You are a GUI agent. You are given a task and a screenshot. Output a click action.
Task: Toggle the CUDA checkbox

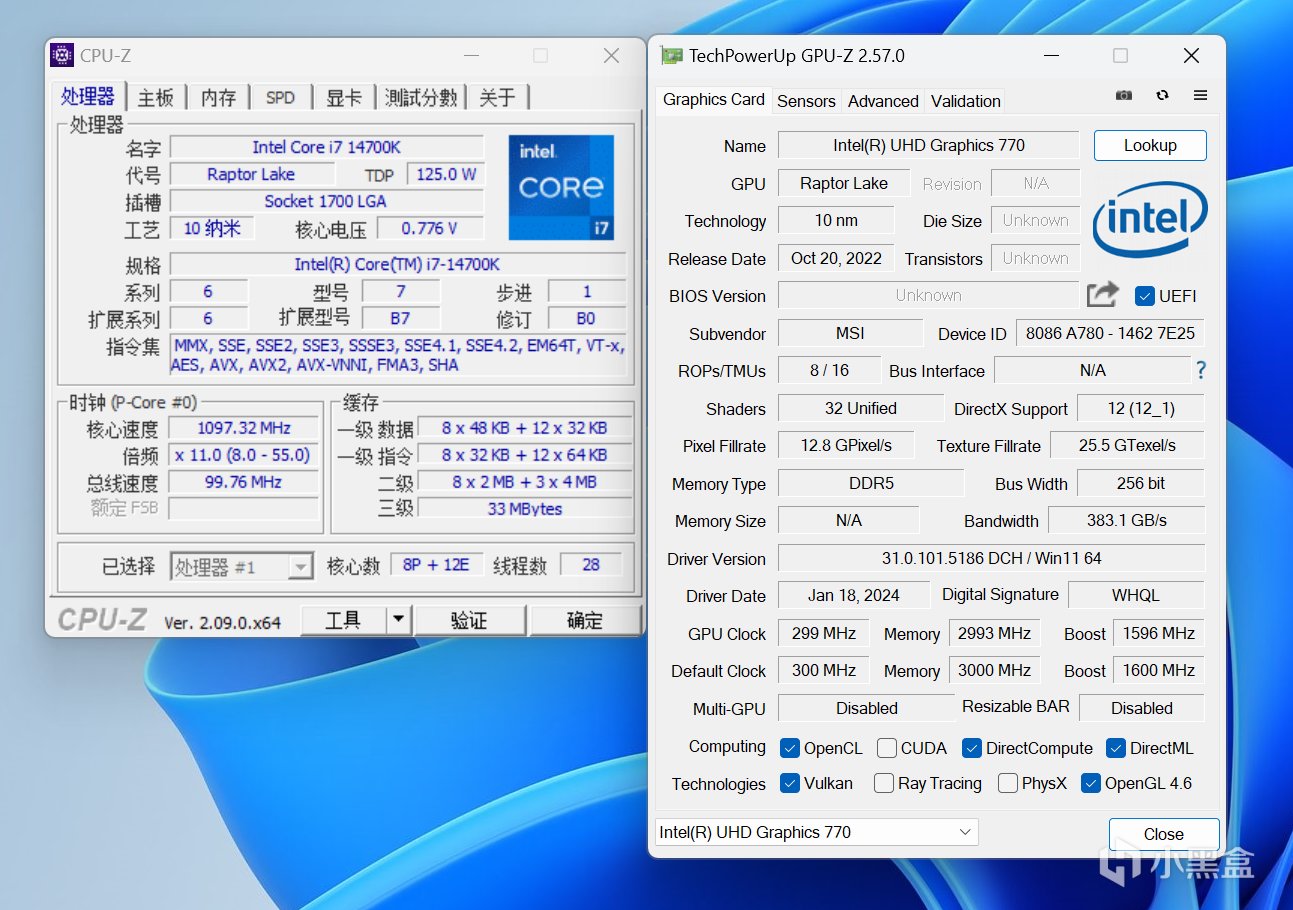tap(887, 748)
